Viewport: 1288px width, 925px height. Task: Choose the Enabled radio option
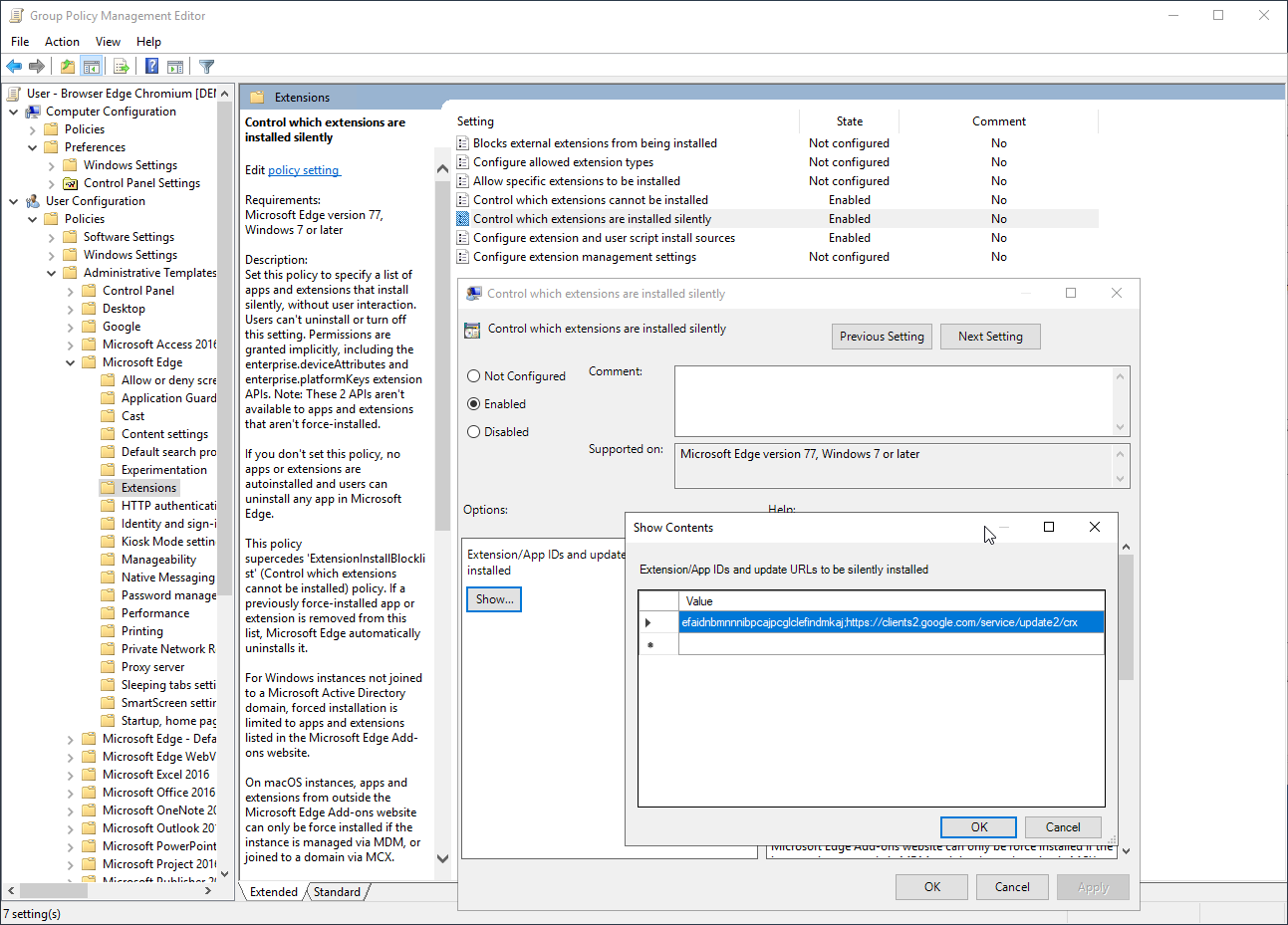[474, 404]
